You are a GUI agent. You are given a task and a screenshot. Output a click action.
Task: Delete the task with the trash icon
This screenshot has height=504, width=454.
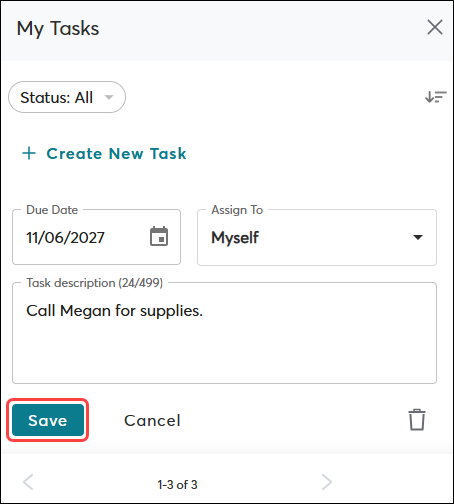(x=417, y=420)
